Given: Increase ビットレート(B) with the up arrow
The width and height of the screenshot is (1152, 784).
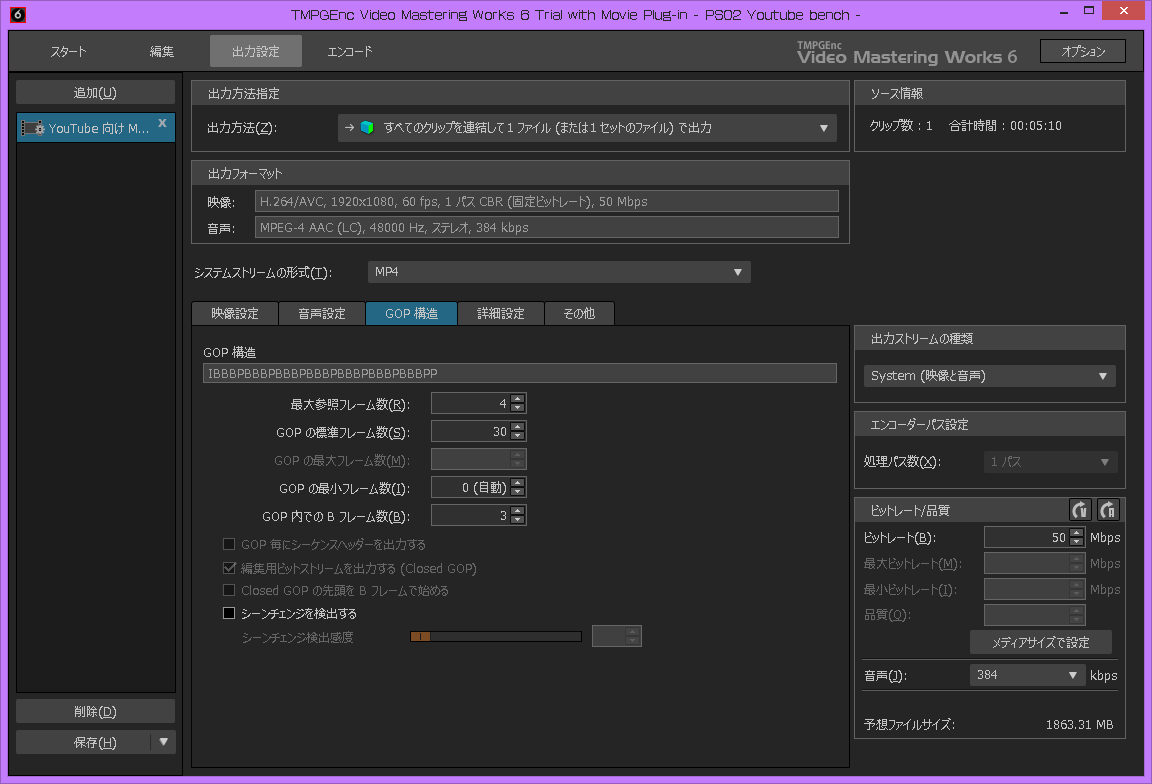Looking at the screenshot, I should click(1076, 533).
